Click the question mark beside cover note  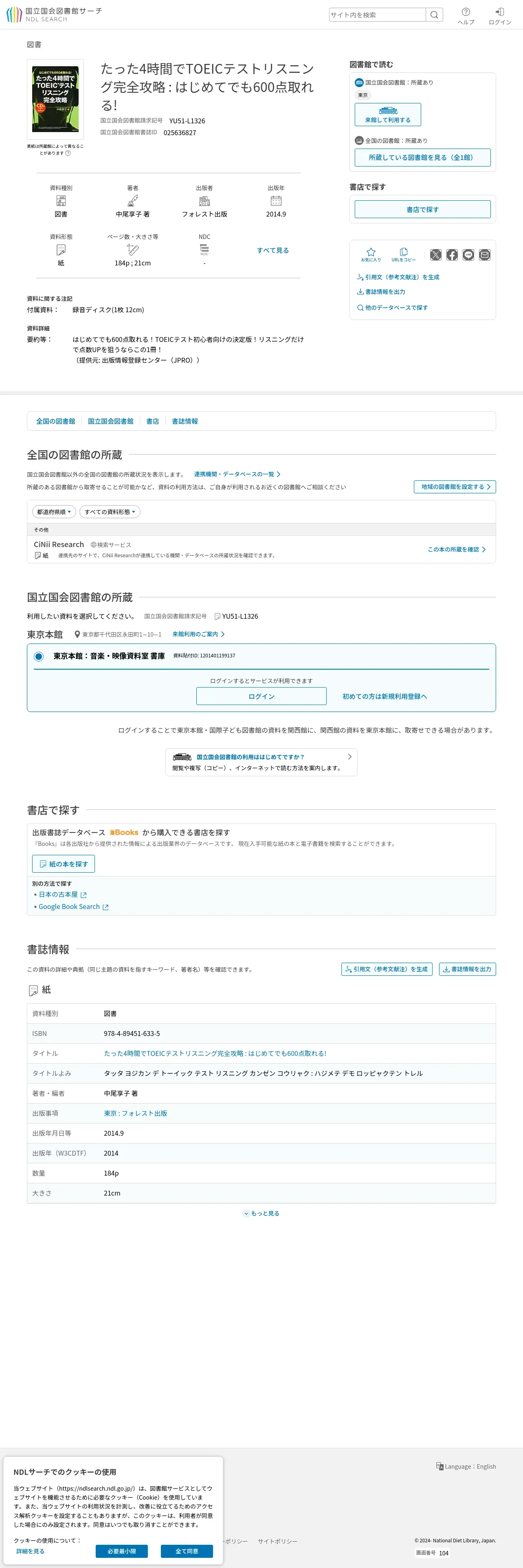(x=68, y=153)
